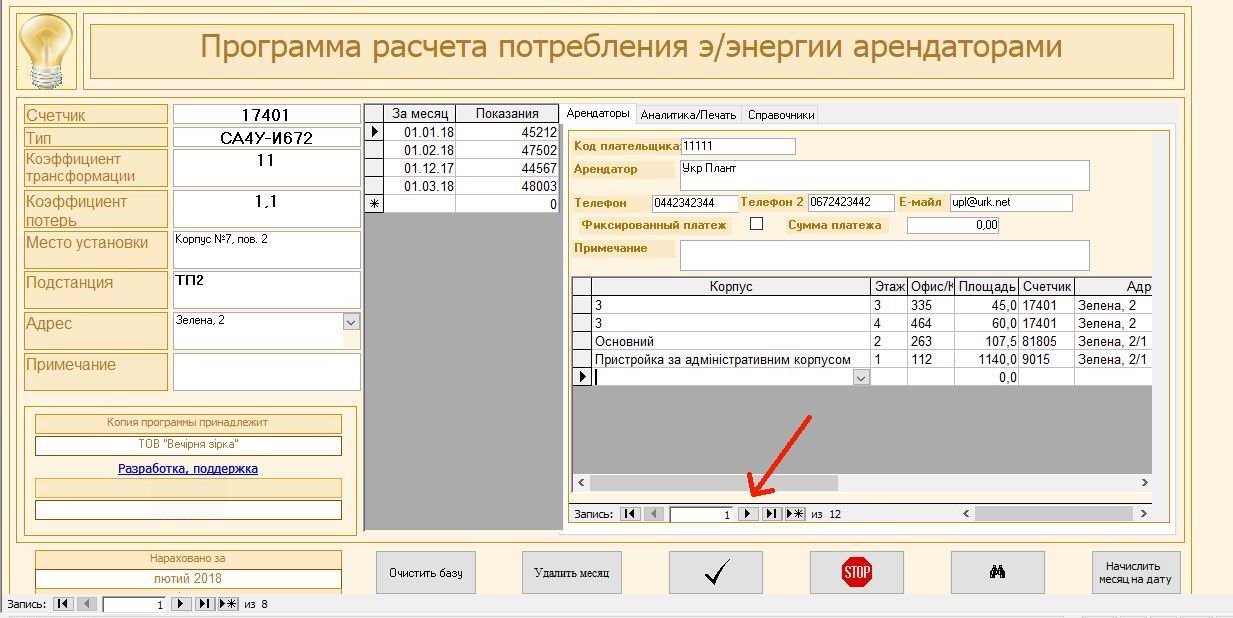Open the Аналитика/Печать tab
The width and height of the screenshot is (1233, 618).
(x=688, y=115)
